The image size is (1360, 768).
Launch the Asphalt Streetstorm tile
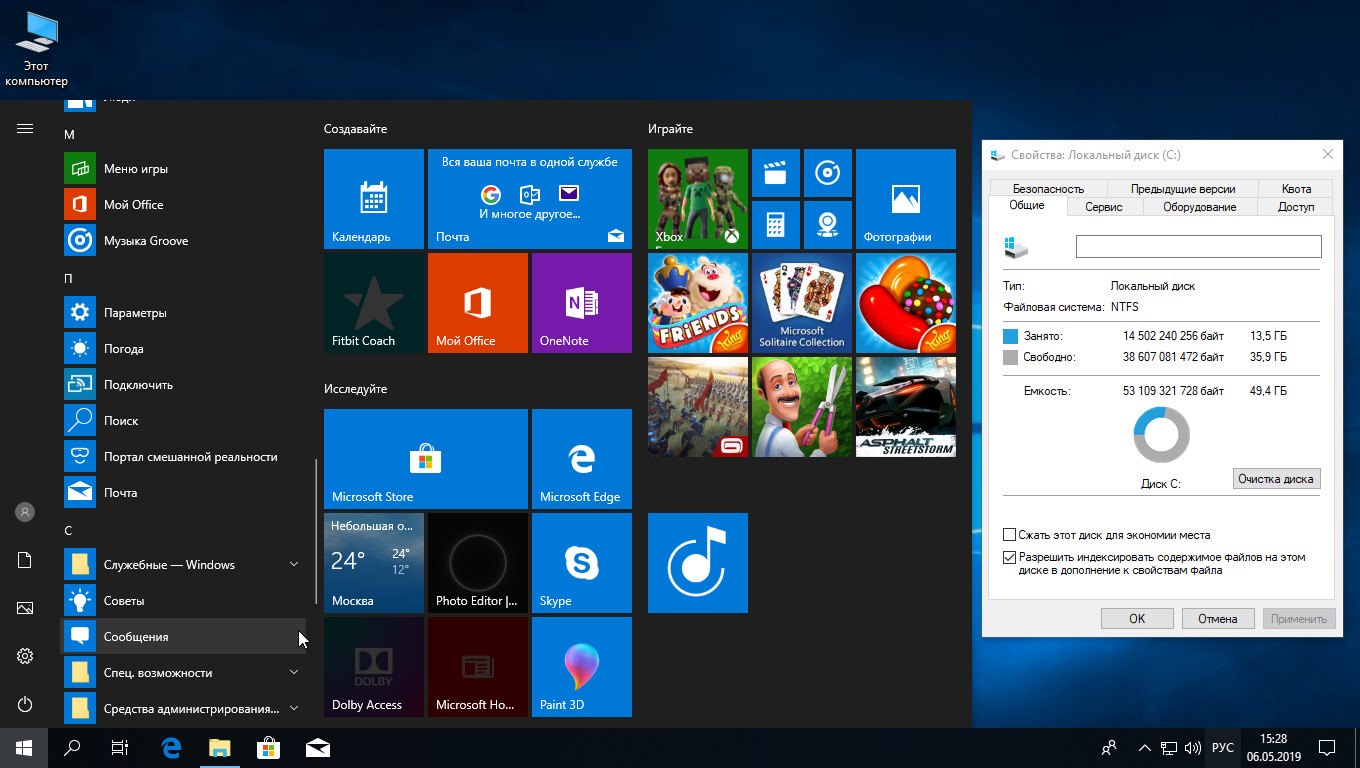tap(906, 407)
